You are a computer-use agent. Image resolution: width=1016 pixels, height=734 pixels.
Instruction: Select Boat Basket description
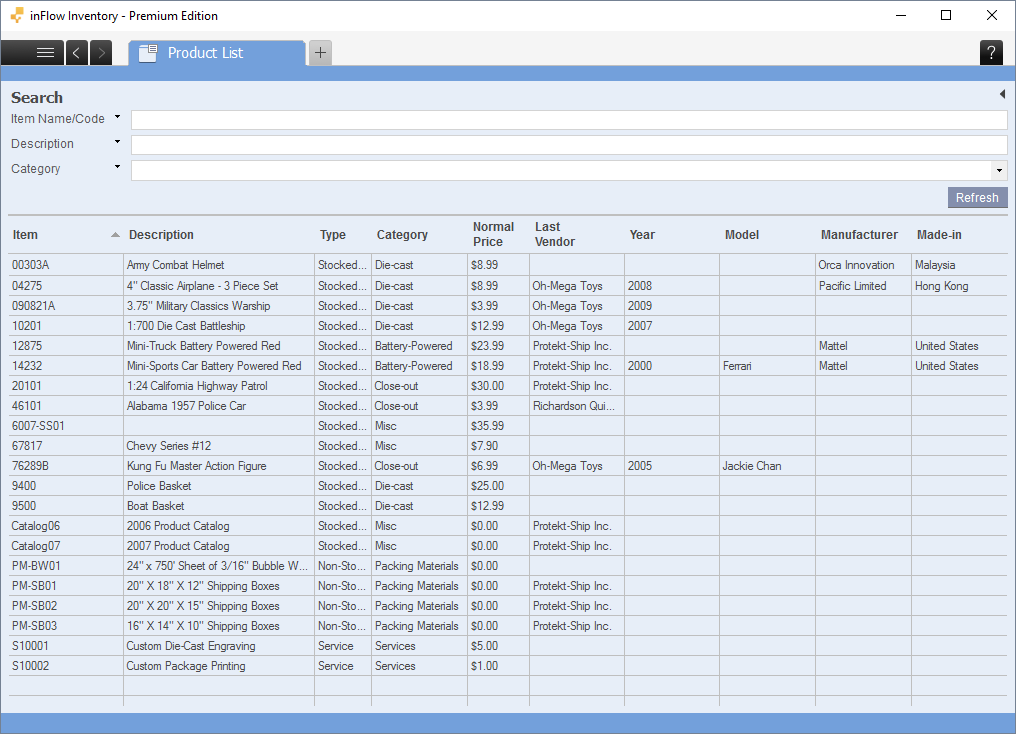(156, 506)
